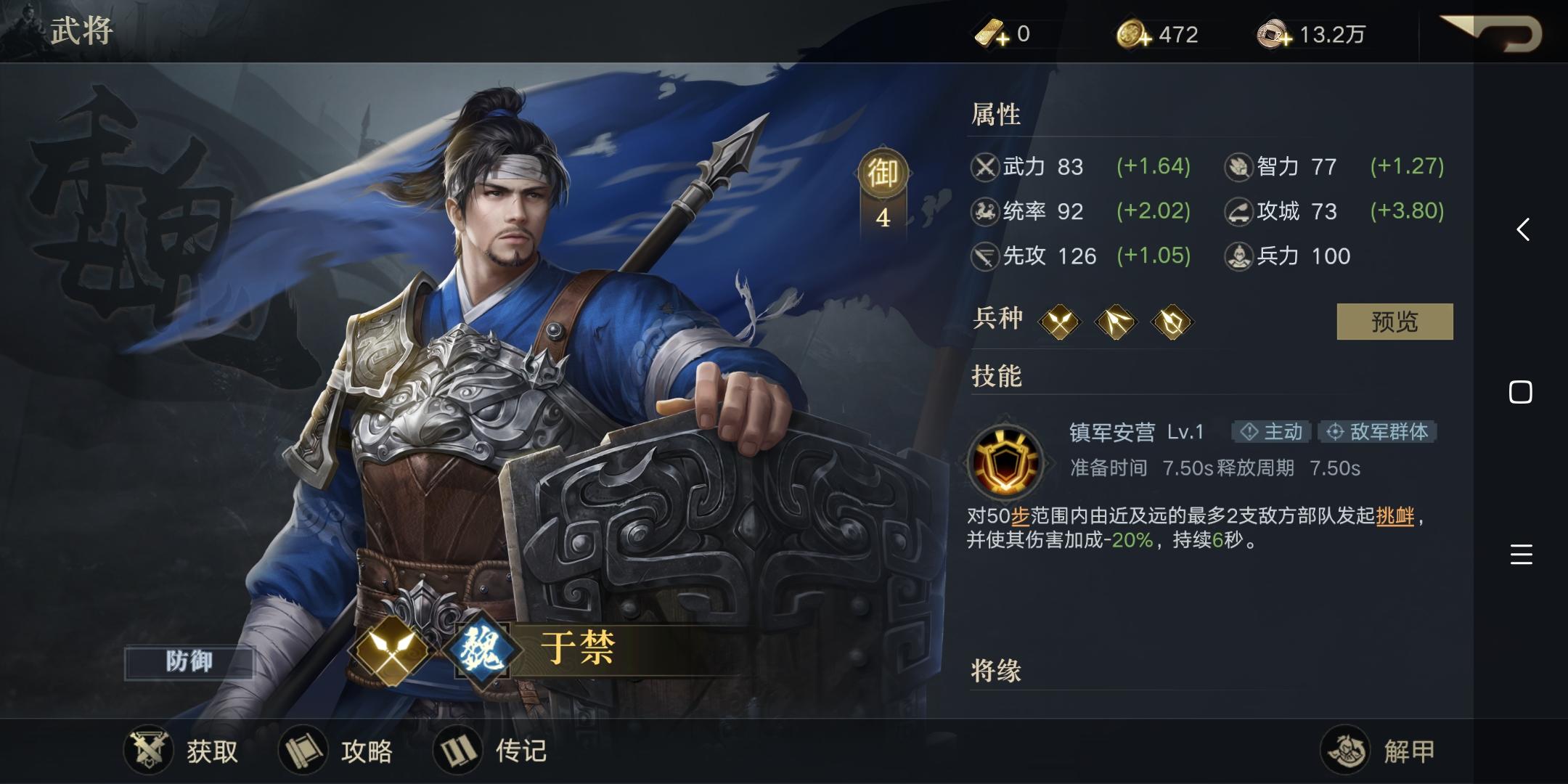Open Android recent apps menu lines
1568x784 pixels.
[1521, 555]
